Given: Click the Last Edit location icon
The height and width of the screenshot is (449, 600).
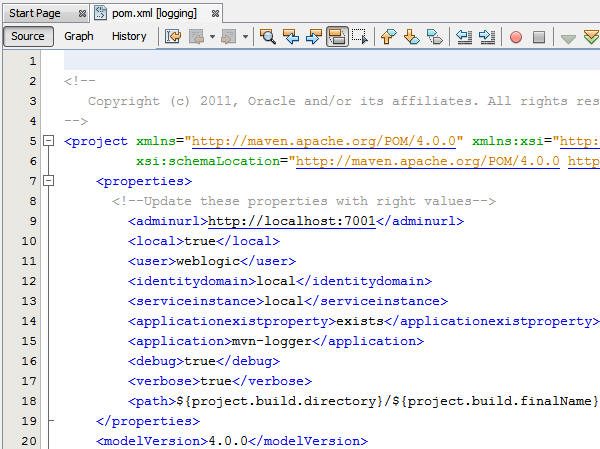Looking at the screenshot, I should click(x=173, y=37).
